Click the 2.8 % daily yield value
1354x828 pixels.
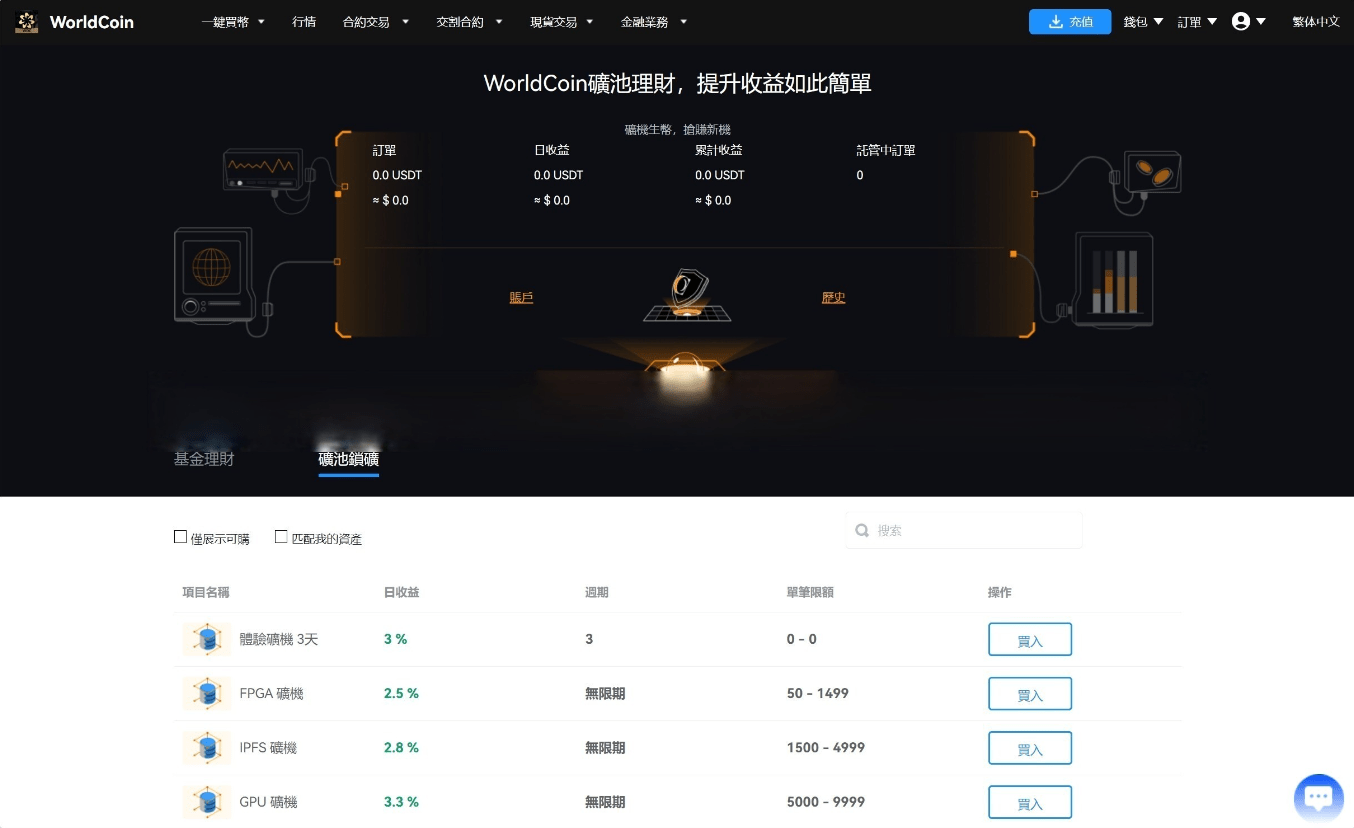point(401,747)
